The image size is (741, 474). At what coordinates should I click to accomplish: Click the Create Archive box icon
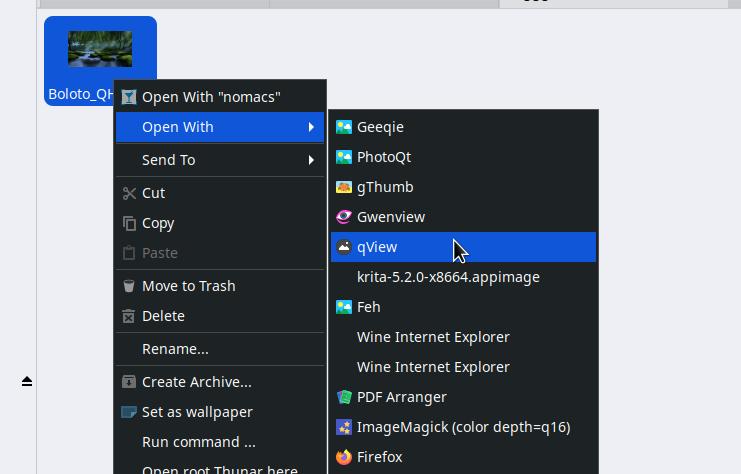point(129,382)
